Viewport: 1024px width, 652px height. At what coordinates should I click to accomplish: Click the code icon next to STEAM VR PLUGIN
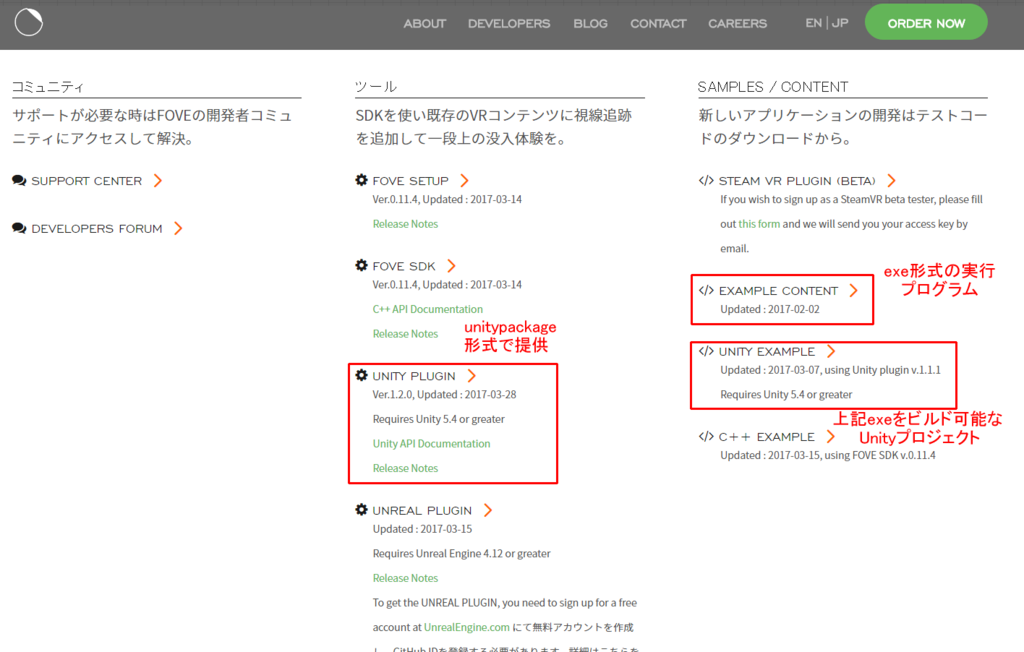[x=706, y=180]
